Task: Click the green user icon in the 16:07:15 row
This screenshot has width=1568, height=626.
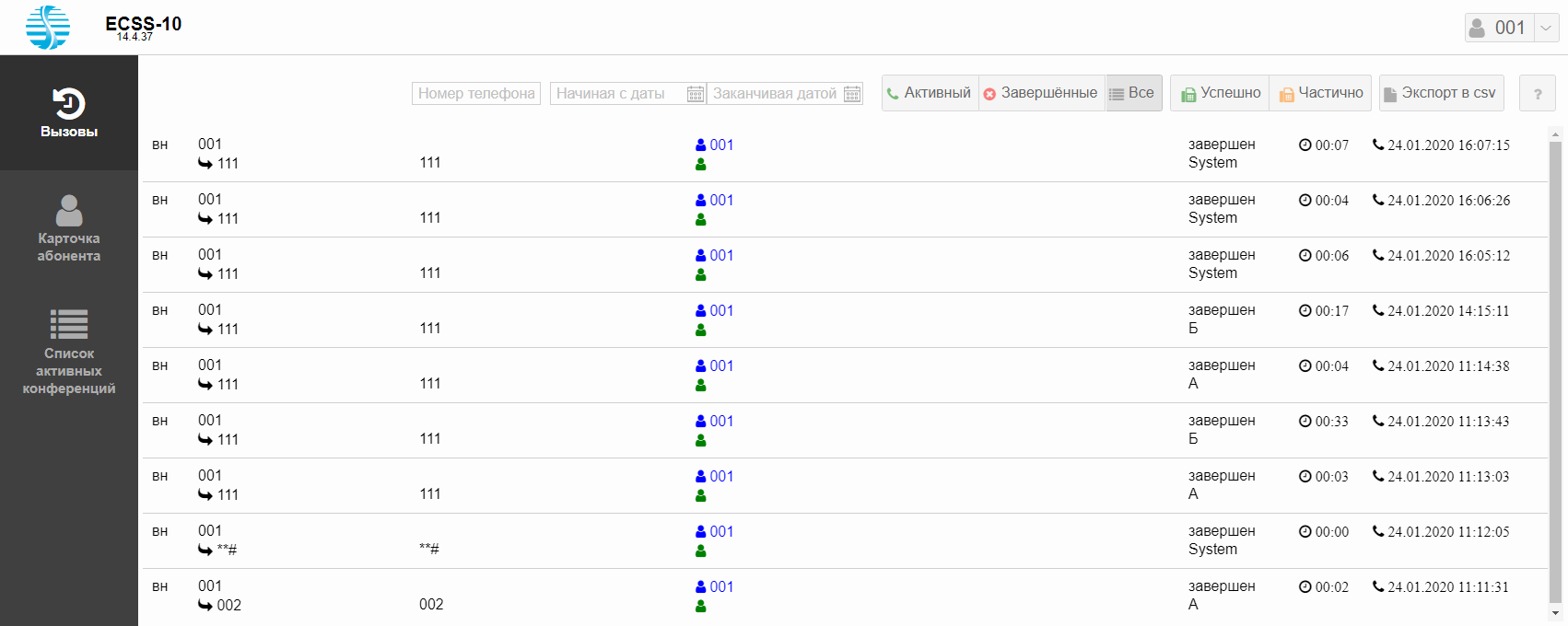Action: (x=701, y=164)
